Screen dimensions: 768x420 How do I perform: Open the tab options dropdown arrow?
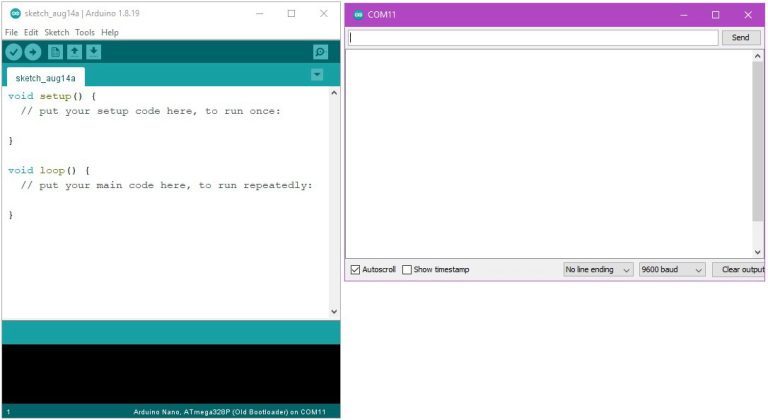(317, 75)
